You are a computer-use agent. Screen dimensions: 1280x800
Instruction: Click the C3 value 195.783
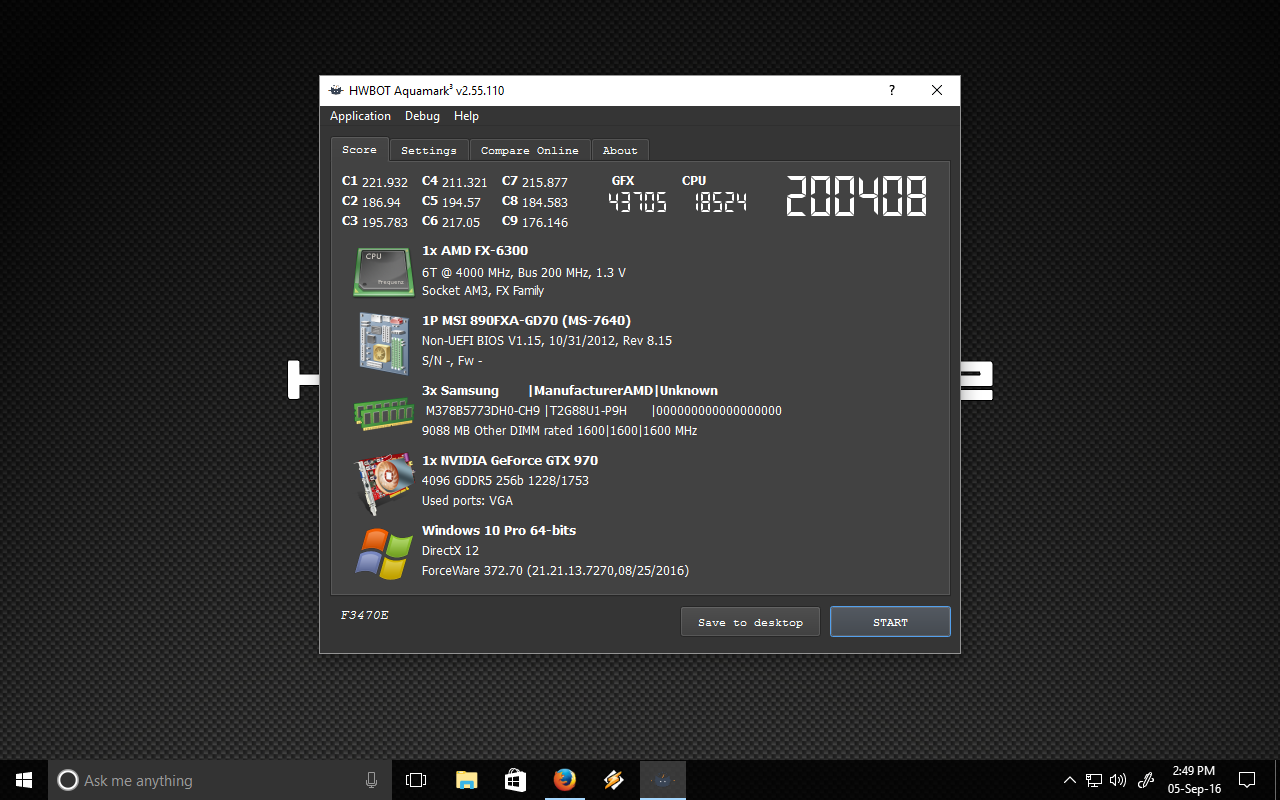385,223
